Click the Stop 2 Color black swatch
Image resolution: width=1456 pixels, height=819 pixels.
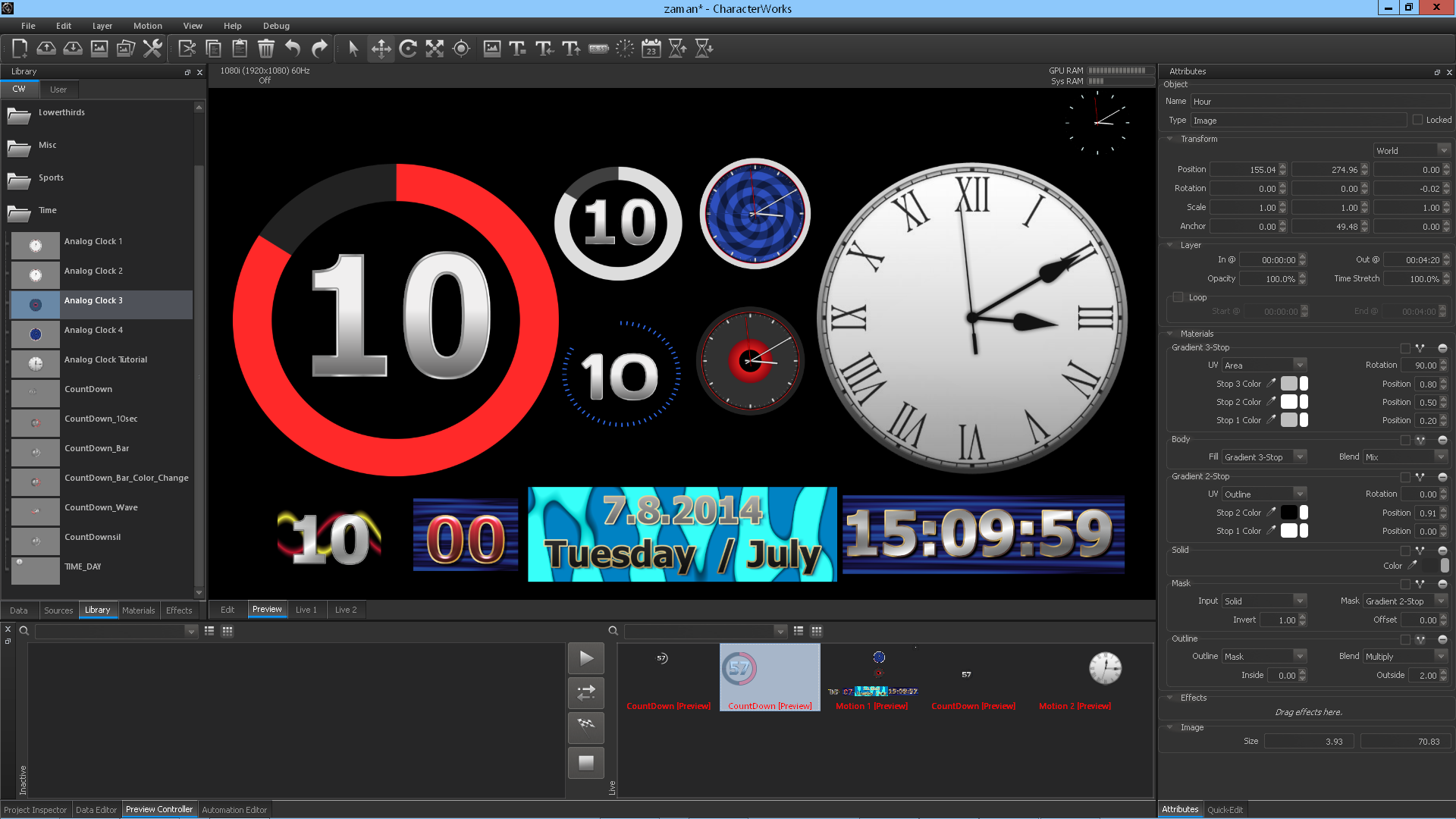click(1288, 513)
